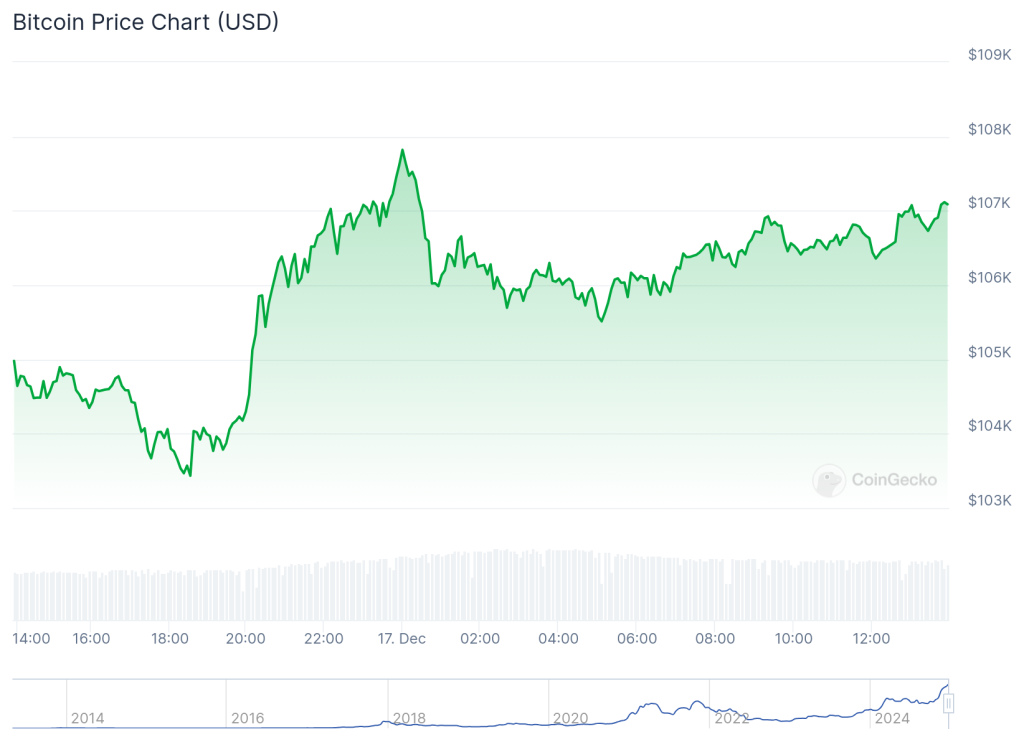
Task: Jump to 2022 in the navigator timeline
Action: coord(731,718)
